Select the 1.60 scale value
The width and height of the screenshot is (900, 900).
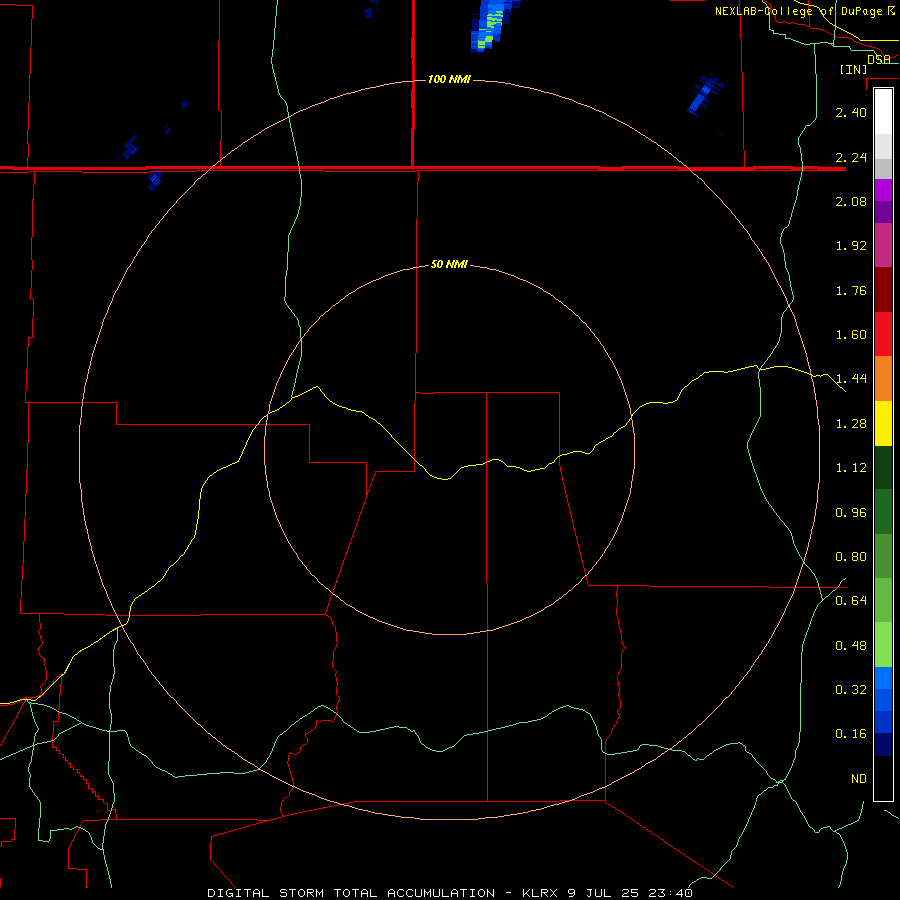click(851, 335)
